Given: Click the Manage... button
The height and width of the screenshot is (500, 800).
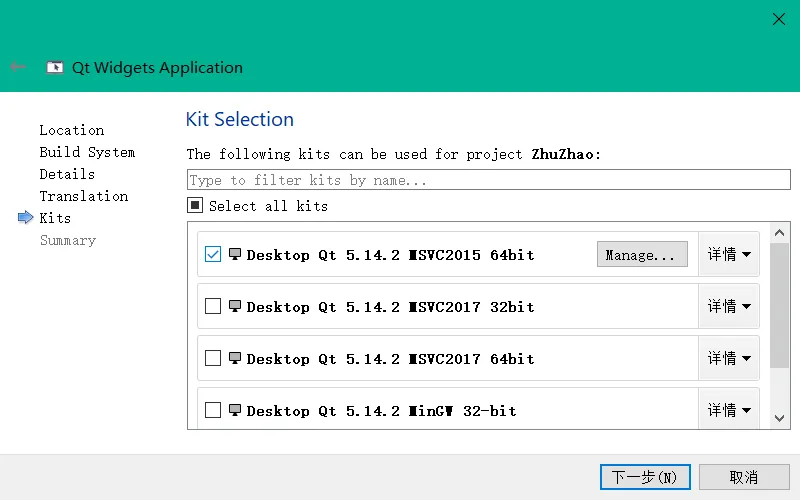Looking at the screenshot, I should 642,254.
